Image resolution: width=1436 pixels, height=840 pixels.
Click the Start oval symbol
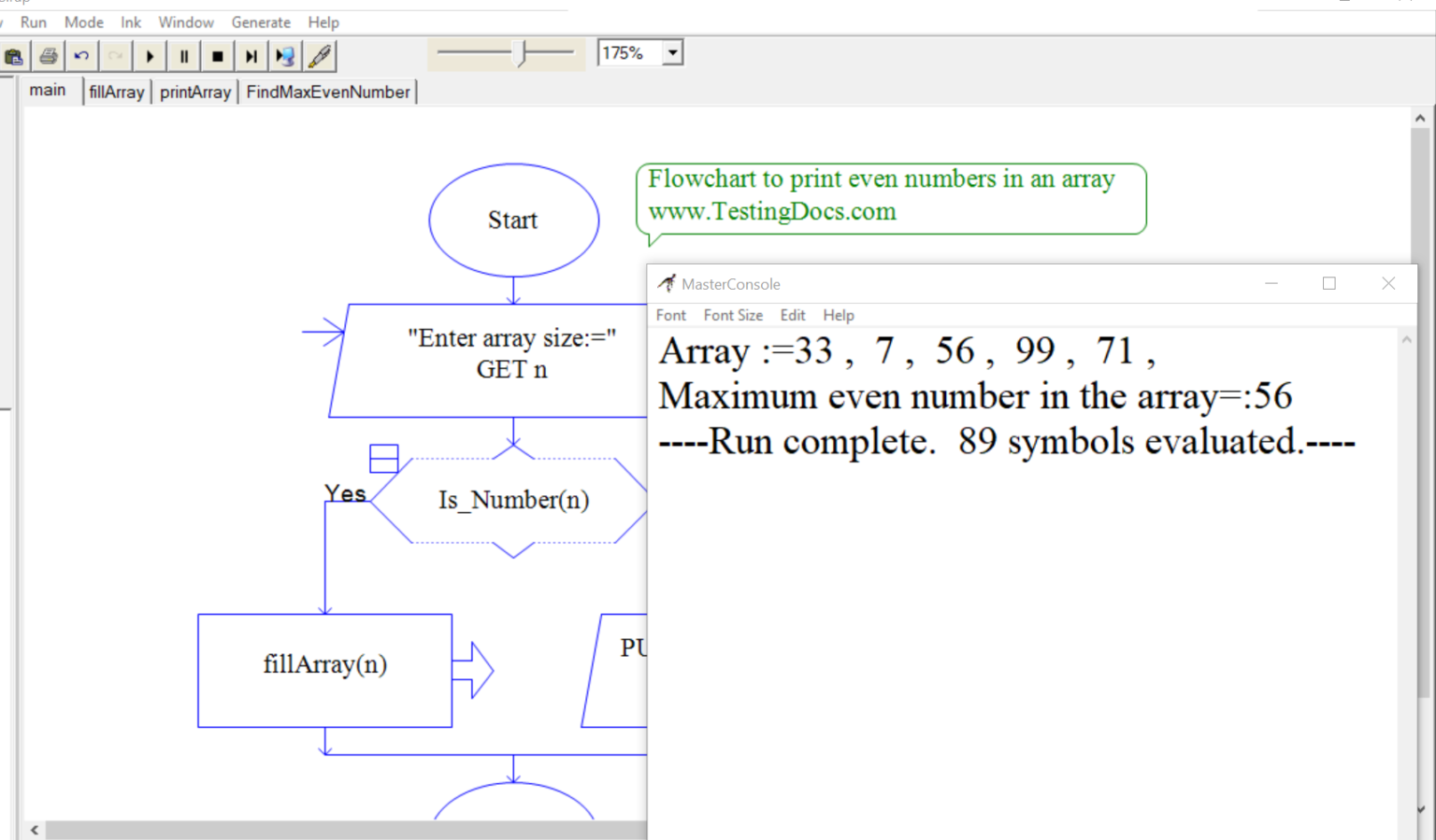[x=513, y=221]
